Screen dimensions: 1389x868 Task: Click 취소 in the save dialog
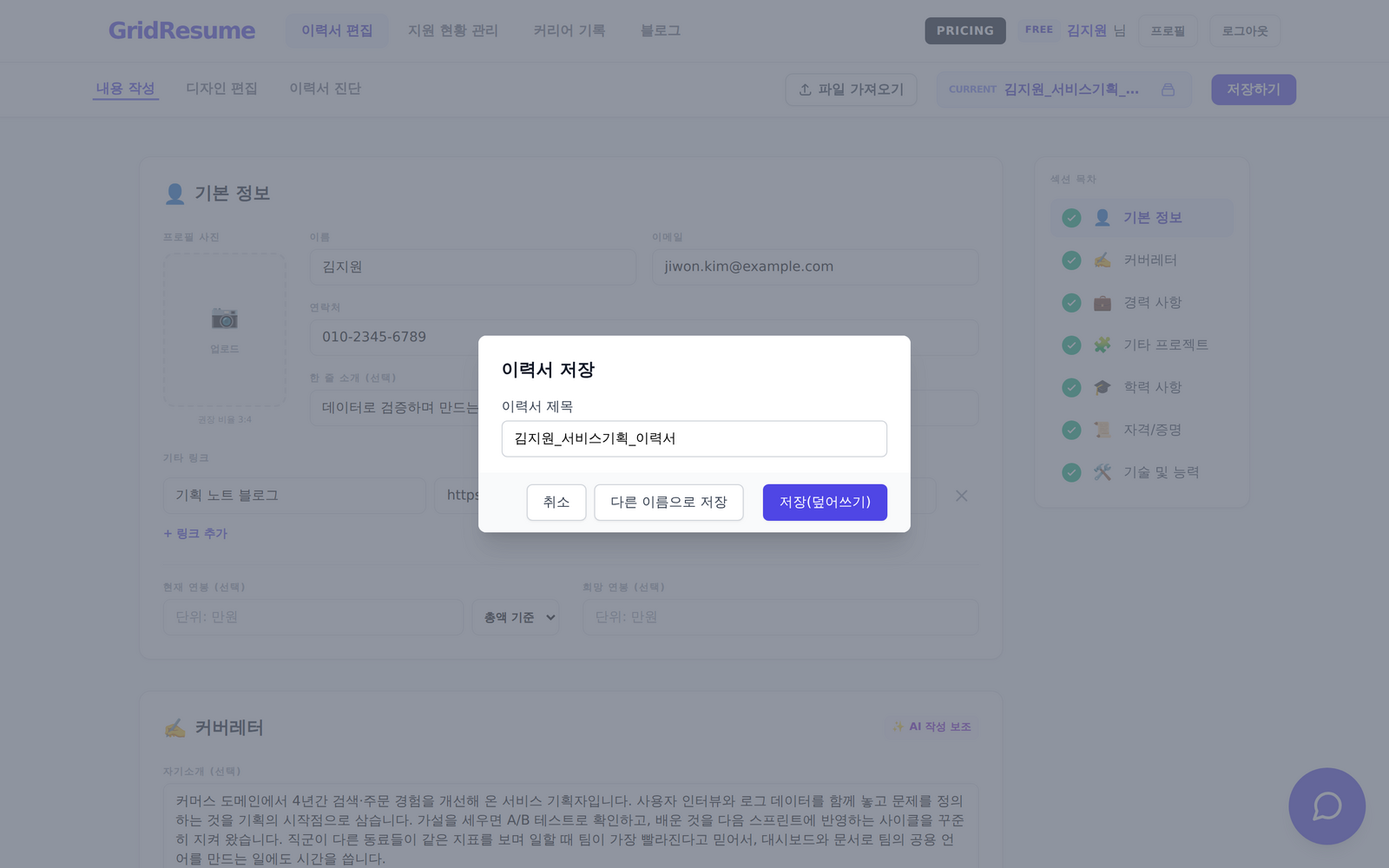click(x=556, y=503)
